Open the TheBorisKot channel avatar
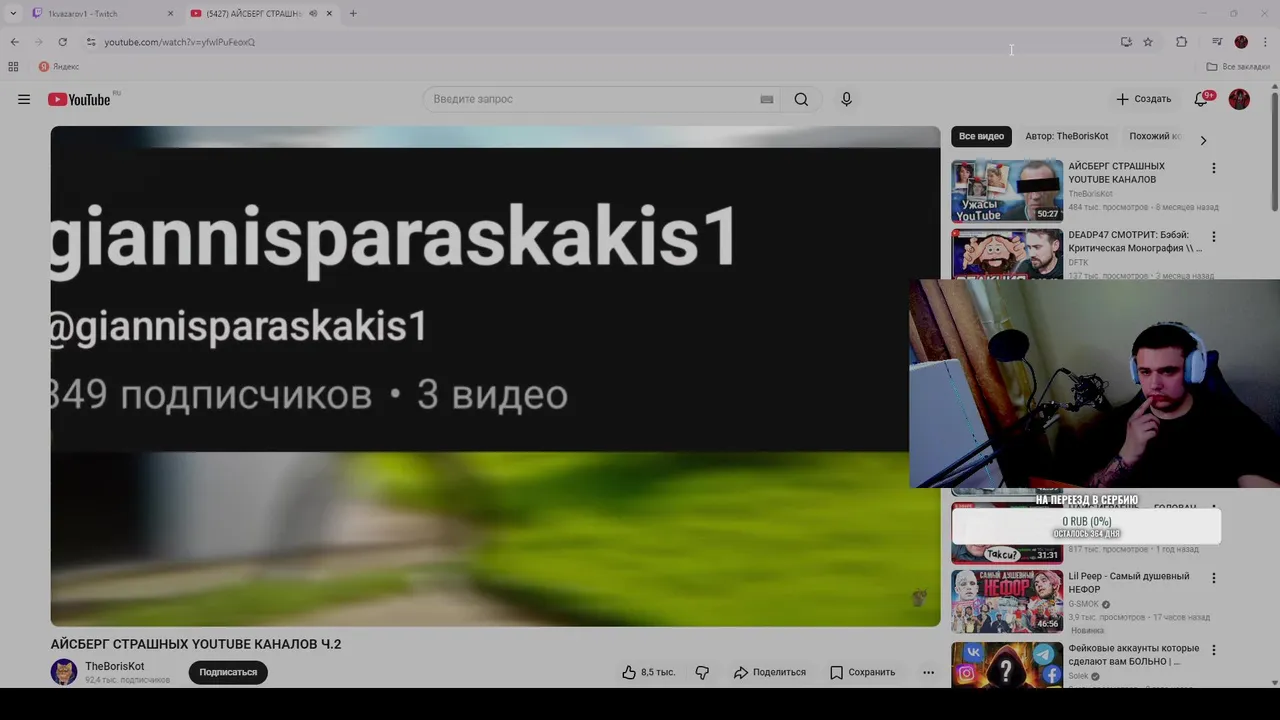 pos(64,672)
